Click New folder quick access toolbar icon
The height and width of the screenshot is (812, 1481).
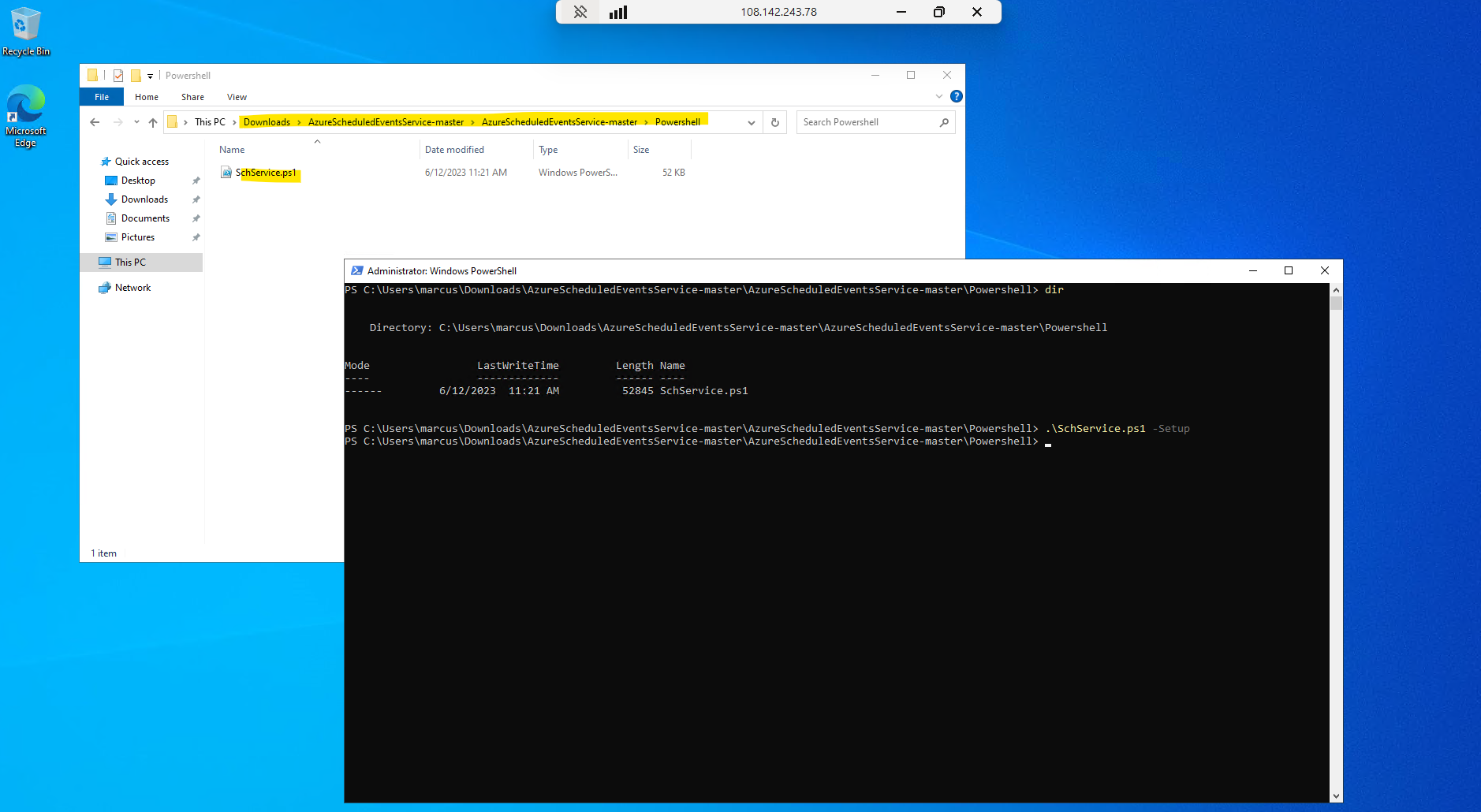(136, 76)
